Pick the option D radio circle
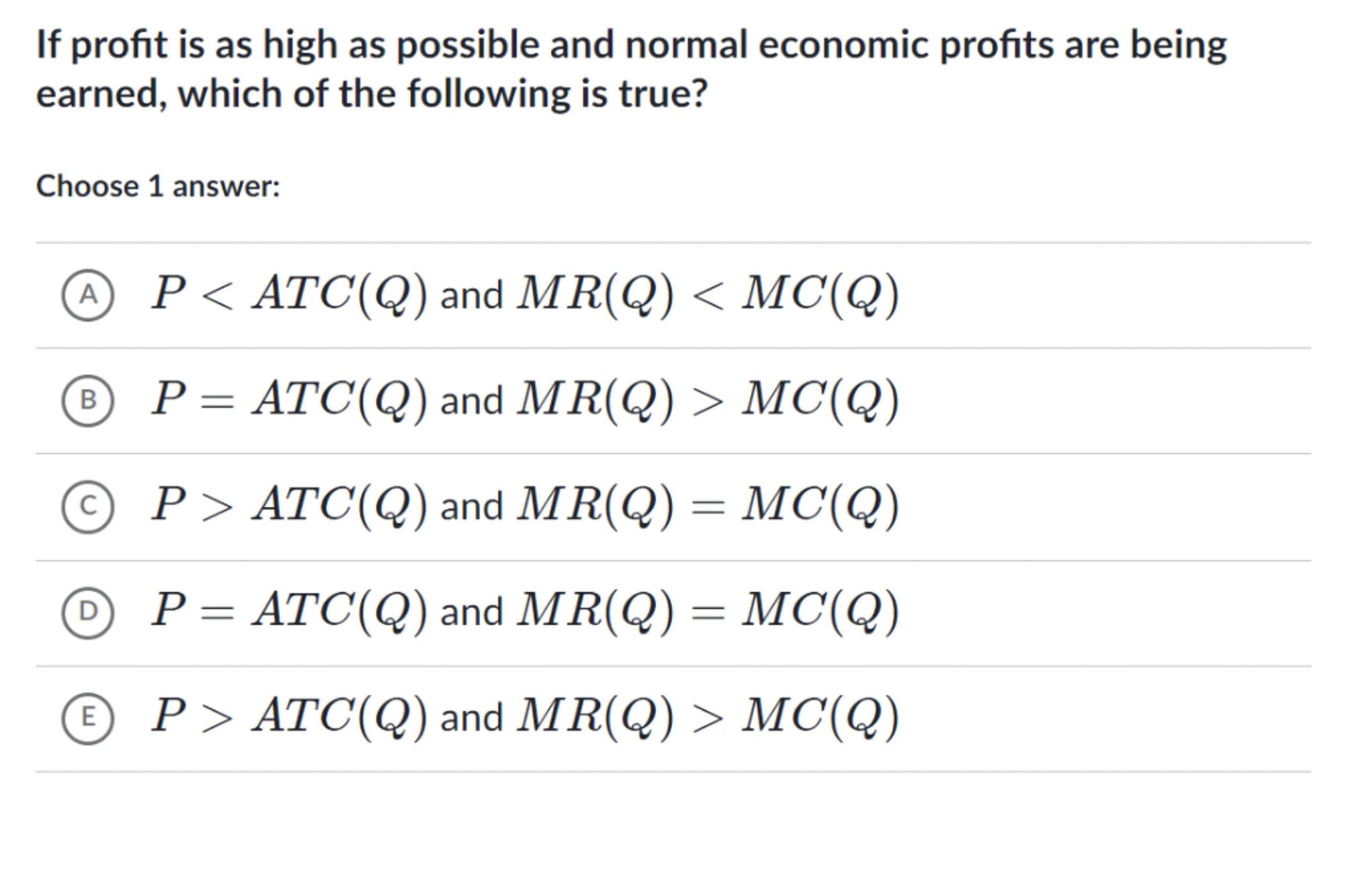This screenshot has height=896, width=1356. coord(87,612)
